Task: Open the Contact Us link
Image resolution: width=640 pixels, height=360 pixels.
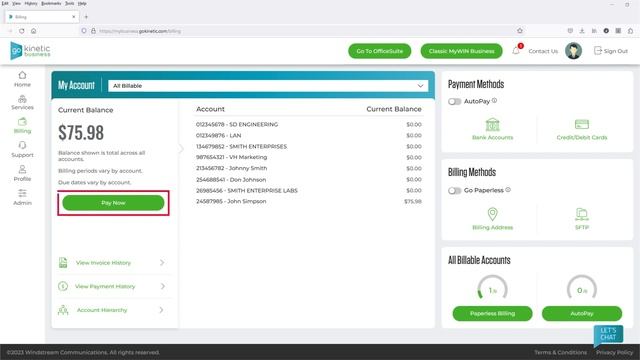Action: tap(543, 51)
